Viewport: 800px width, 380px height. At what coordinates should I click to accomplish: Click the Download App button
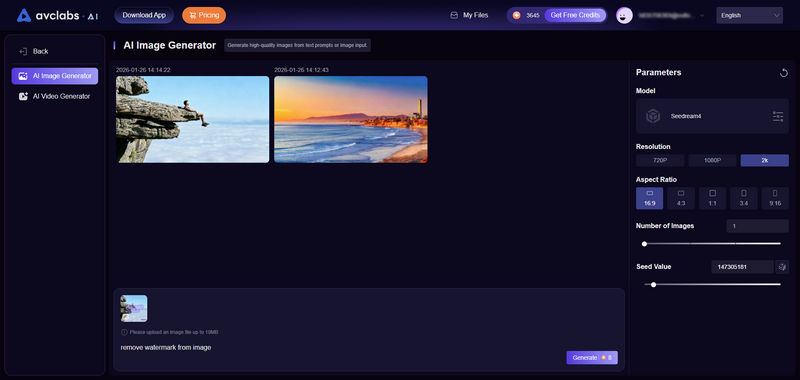[x=144, y=15]
